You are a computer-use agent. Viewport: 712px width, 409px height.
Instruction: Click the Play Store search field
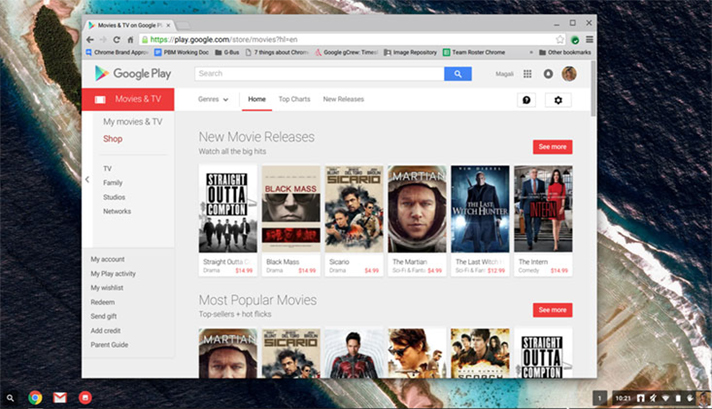click(319, 74)
